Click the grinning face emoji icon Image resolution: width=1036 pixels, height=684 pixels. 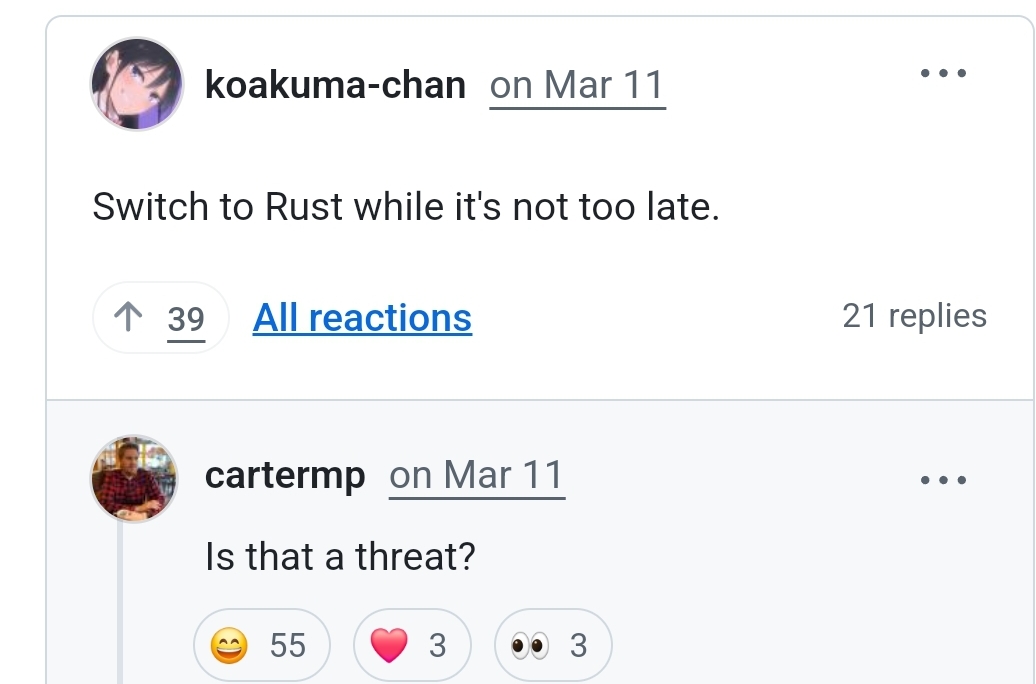pyautogui.click(x=229, y=646)
